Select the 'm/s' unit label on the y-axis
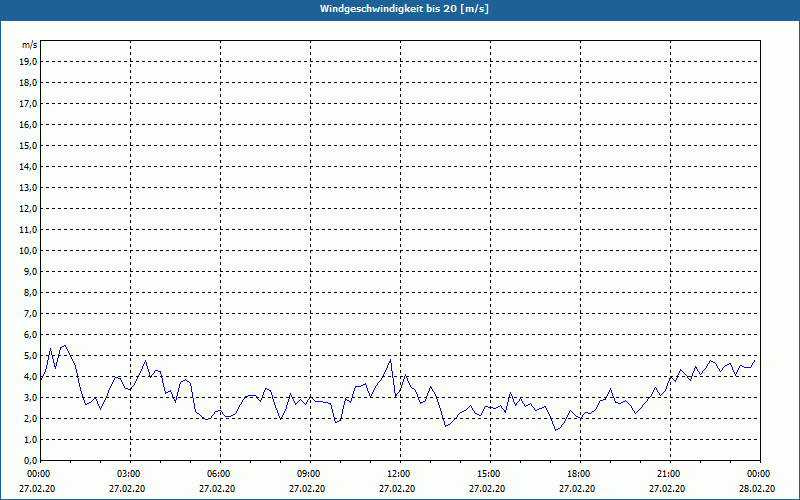The height and width of the screenshot is (500, 800). (x=30, y=45)
